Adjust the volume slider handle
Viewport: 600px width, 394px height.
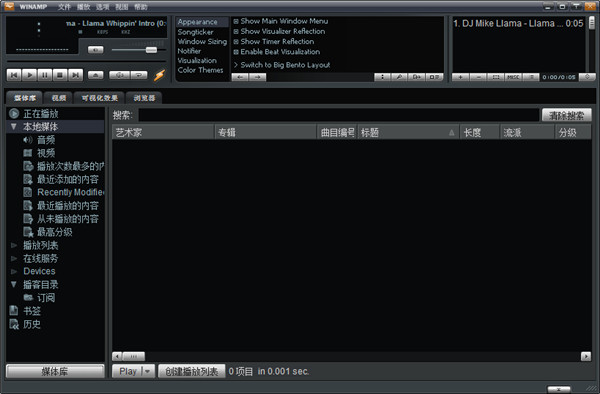[151, 50]
